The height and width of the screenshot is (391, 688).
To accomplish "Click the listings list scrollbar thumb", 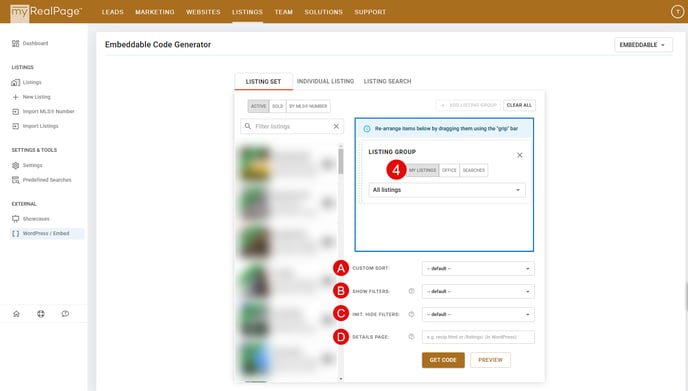I will click(341, 161).
